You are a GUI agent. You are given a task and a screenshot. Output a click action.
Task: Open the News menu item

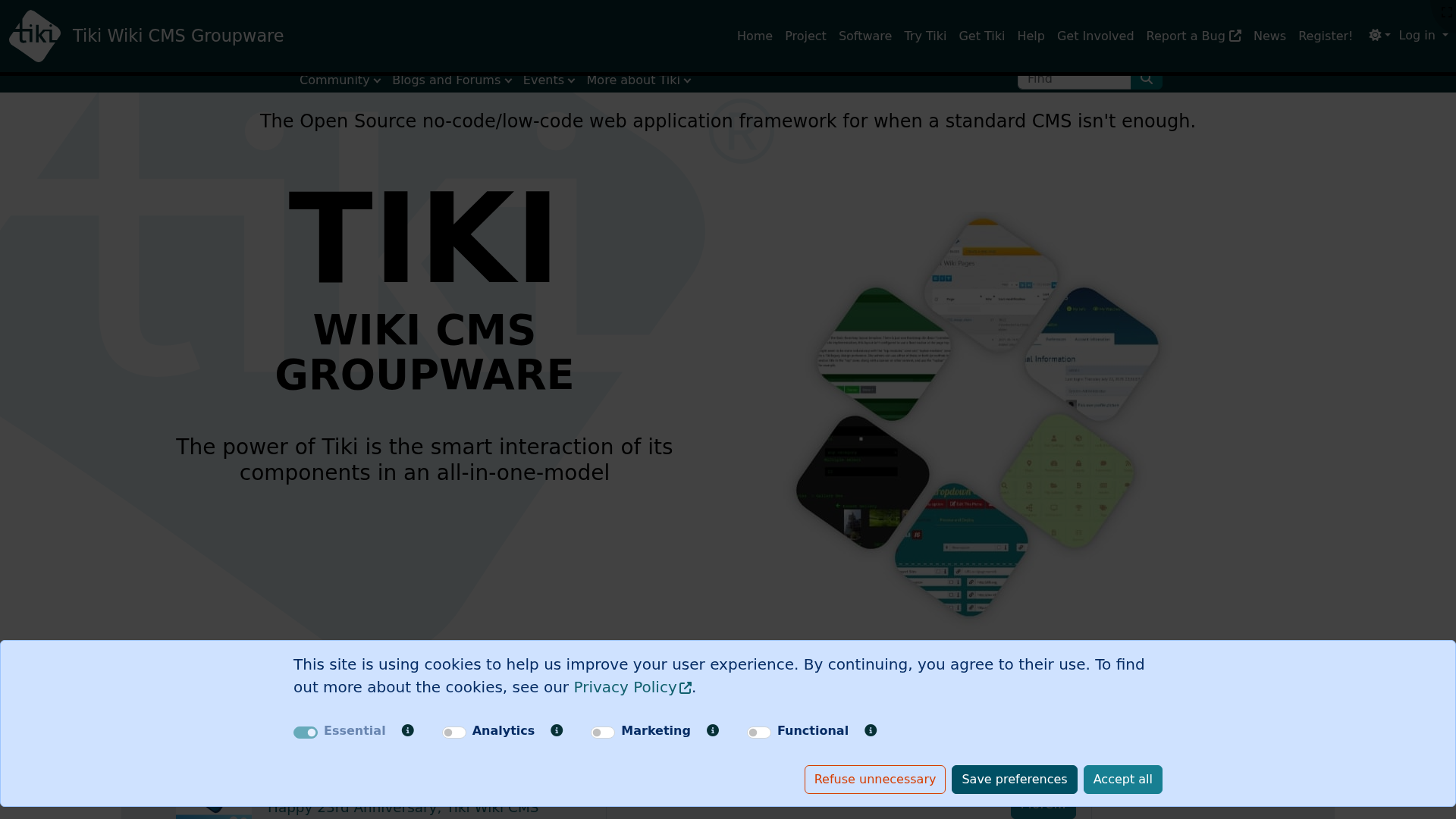[x=1269, y=36]
